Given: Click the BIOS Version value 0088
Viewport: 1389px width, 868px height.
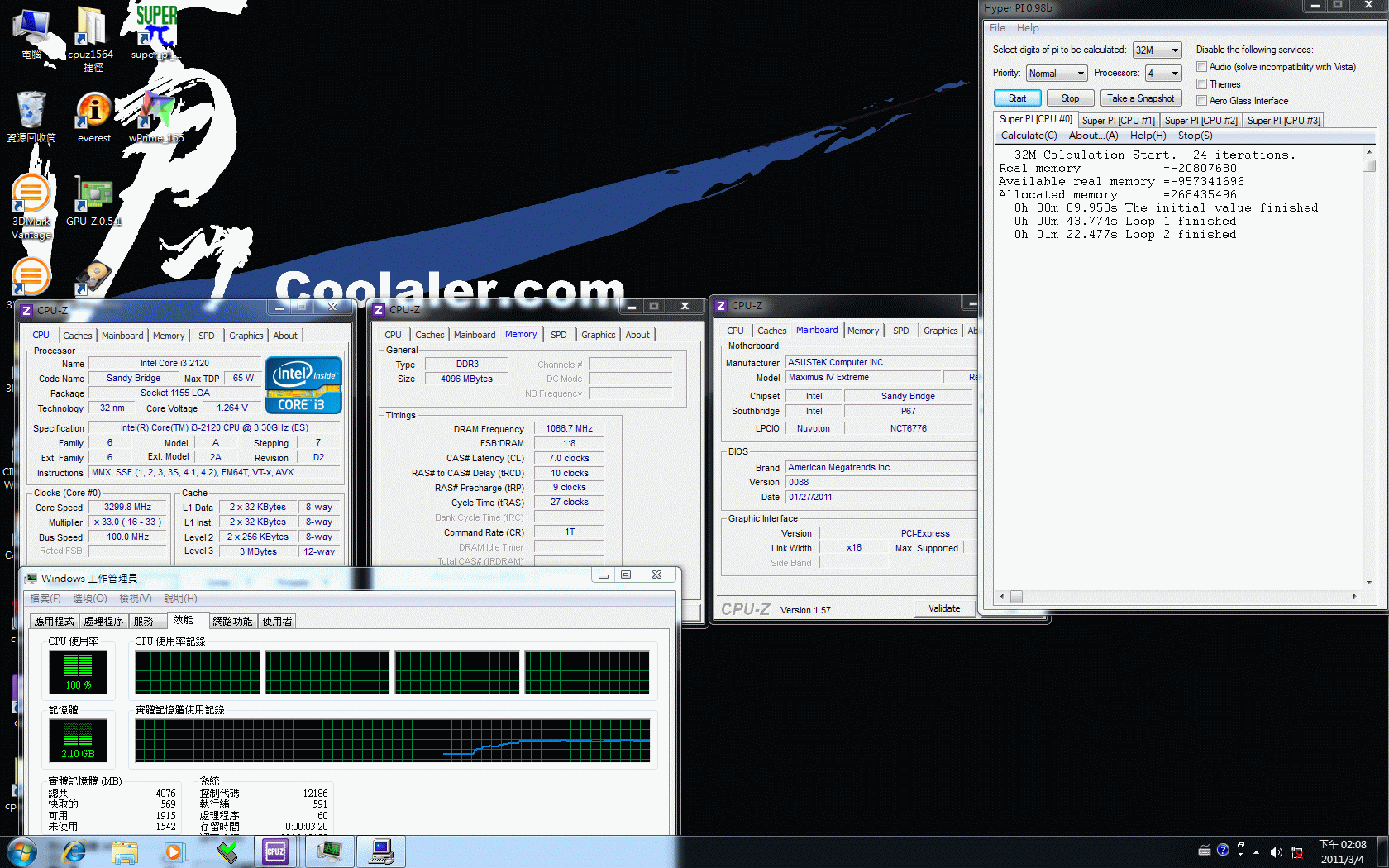Looking at the screenshot, I should 881,482.
